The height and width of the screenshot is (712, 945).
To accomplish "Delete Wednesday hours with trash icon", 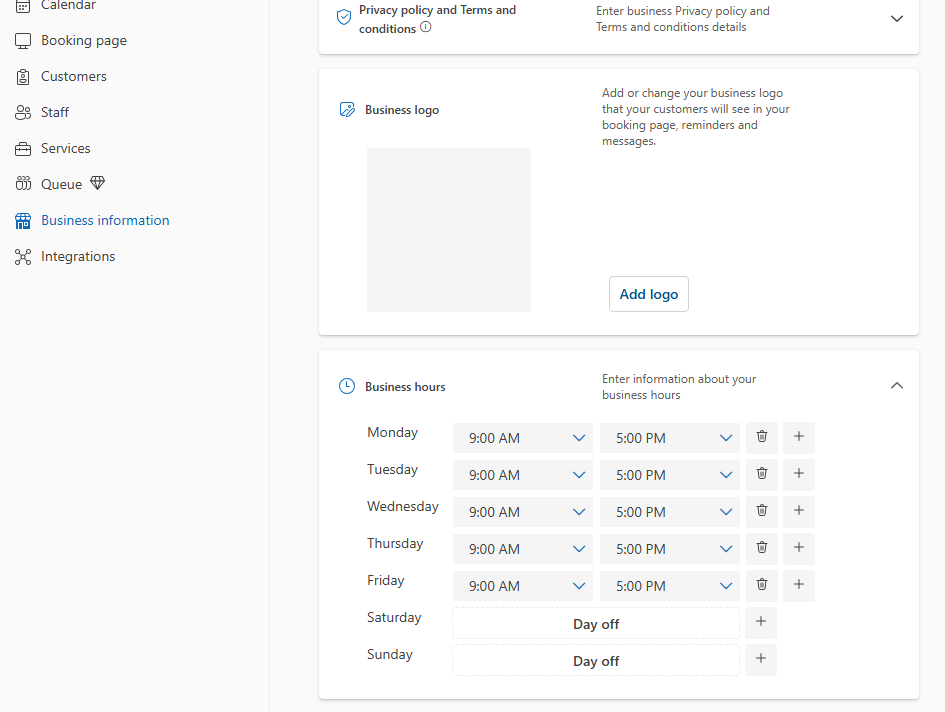I will pos(762,511).
